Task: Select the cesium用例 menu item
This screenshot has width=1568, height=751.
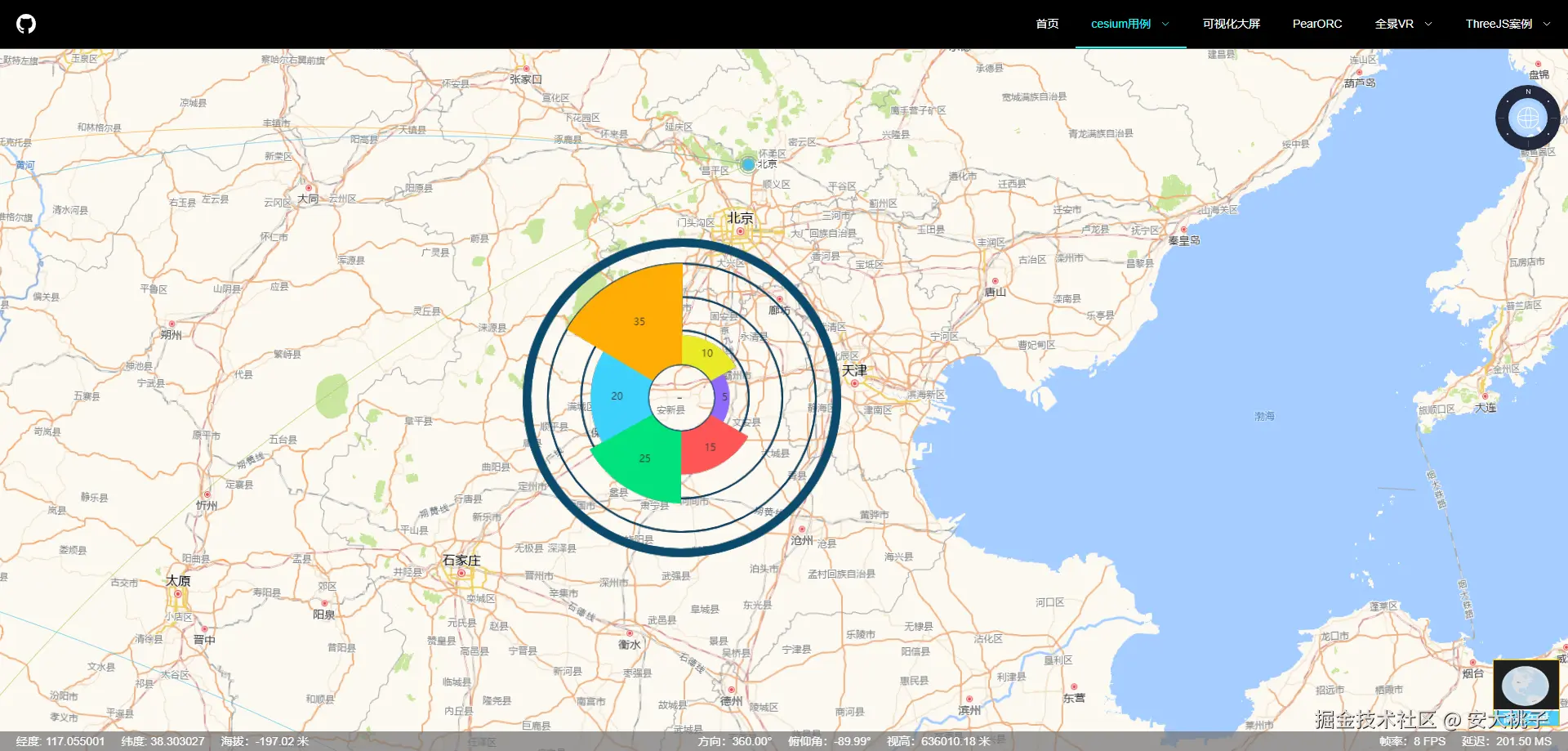Action: (1120, 24)
